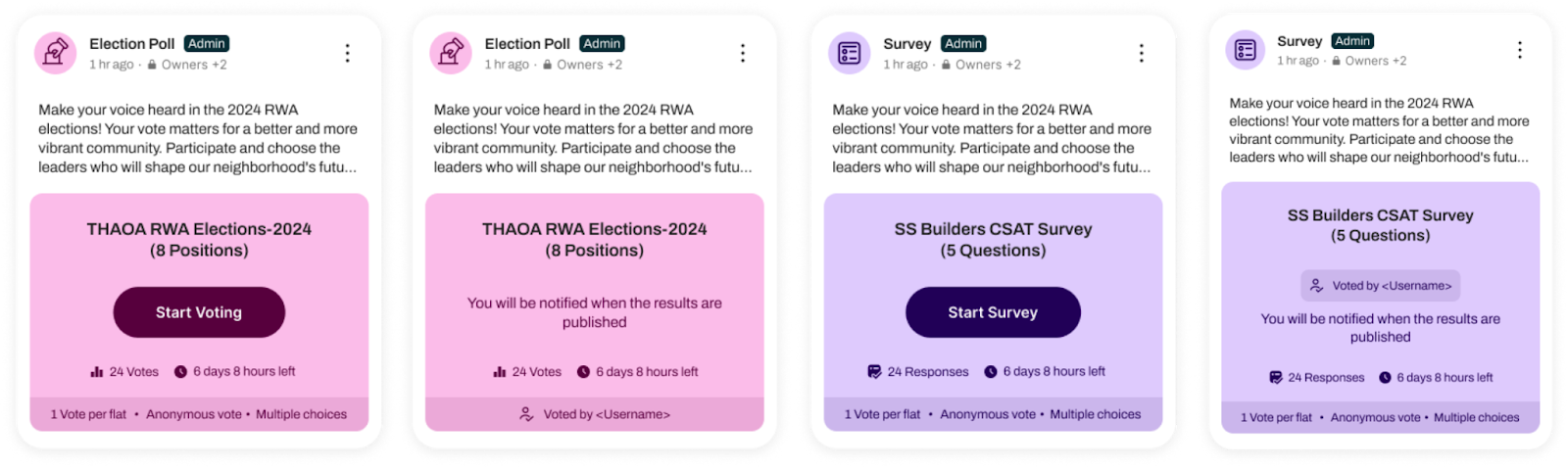Start Survey for SS Builders CSAT

click(993, 312)
